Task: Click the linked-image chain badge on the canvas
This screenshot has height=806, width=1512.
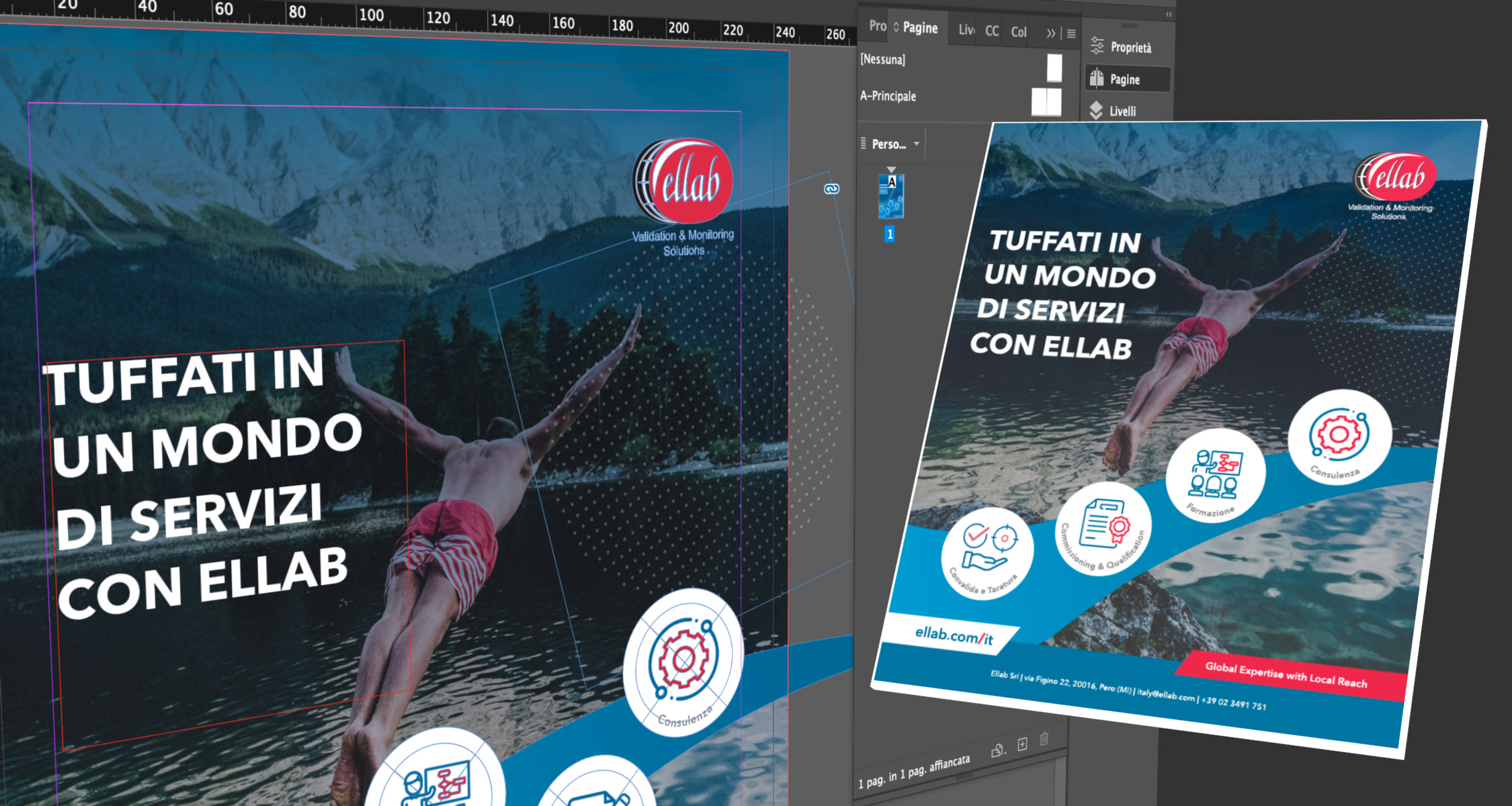Action: (x=831, y=189)
